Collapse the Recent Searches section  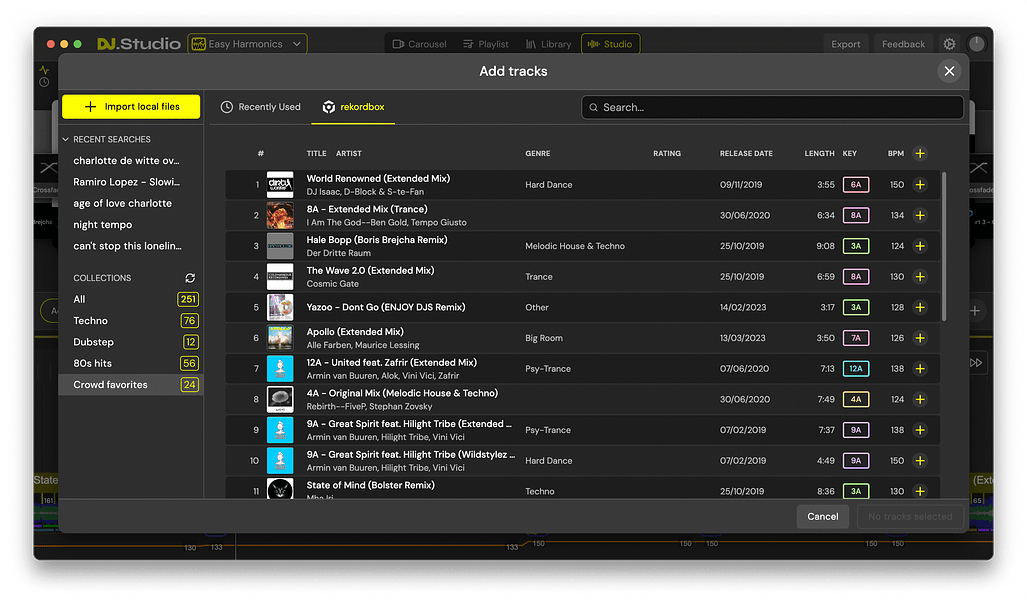point(65,140)
